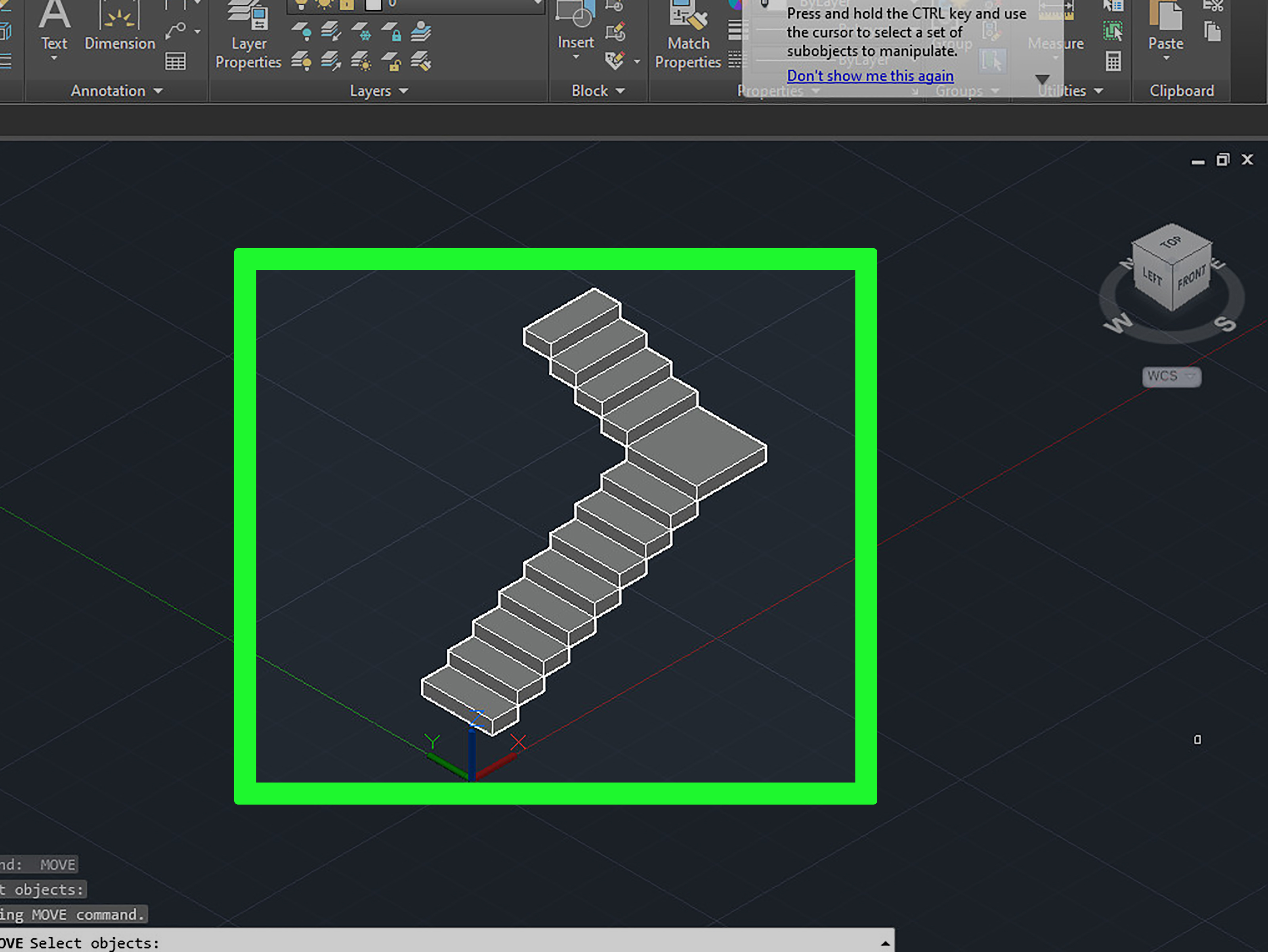The width and height of the screenshot is (1268, 952).
Task: Click the Insert block button
Action: [575, 25]
